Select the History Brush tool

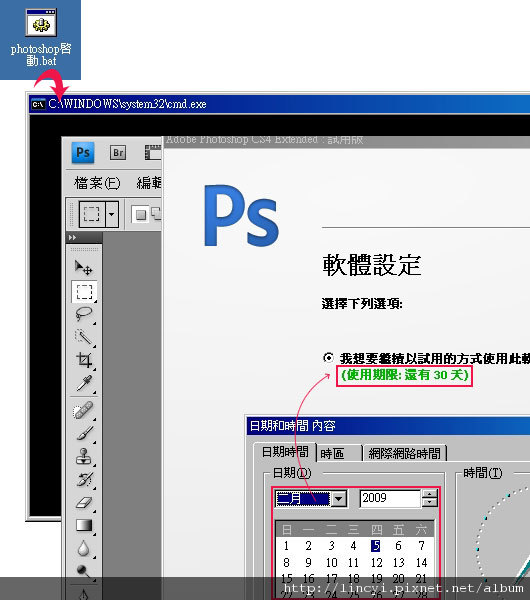click(84, 479)
